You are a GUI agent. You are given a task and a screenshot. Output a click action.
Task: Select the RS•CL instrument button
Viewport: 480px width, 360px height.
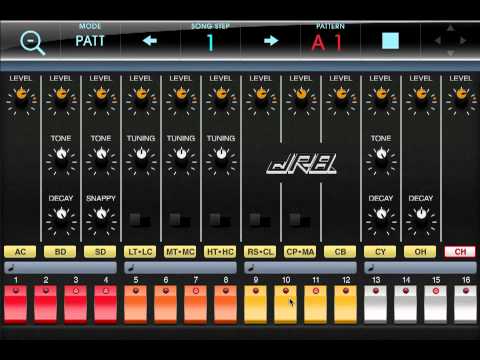[260, 252]
